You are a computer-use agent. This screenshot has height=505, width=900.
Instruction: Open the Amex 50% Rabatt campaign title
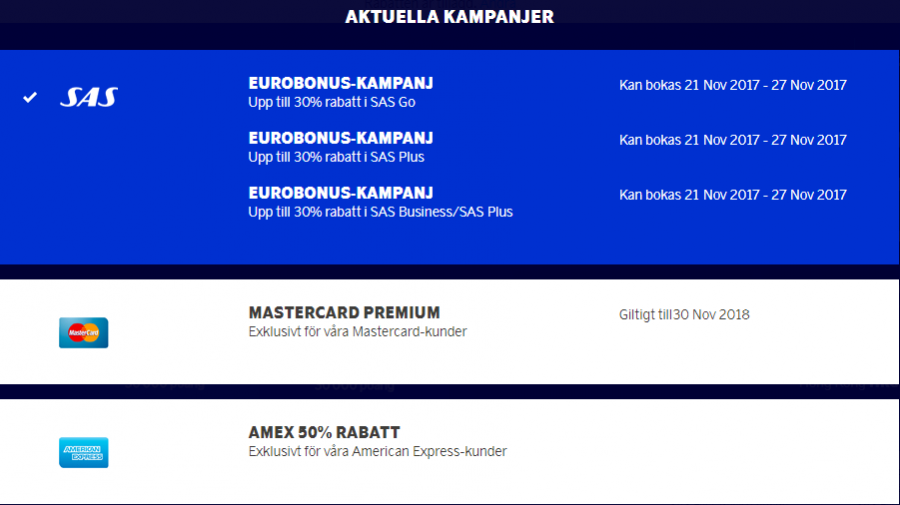tap(324, 433)
